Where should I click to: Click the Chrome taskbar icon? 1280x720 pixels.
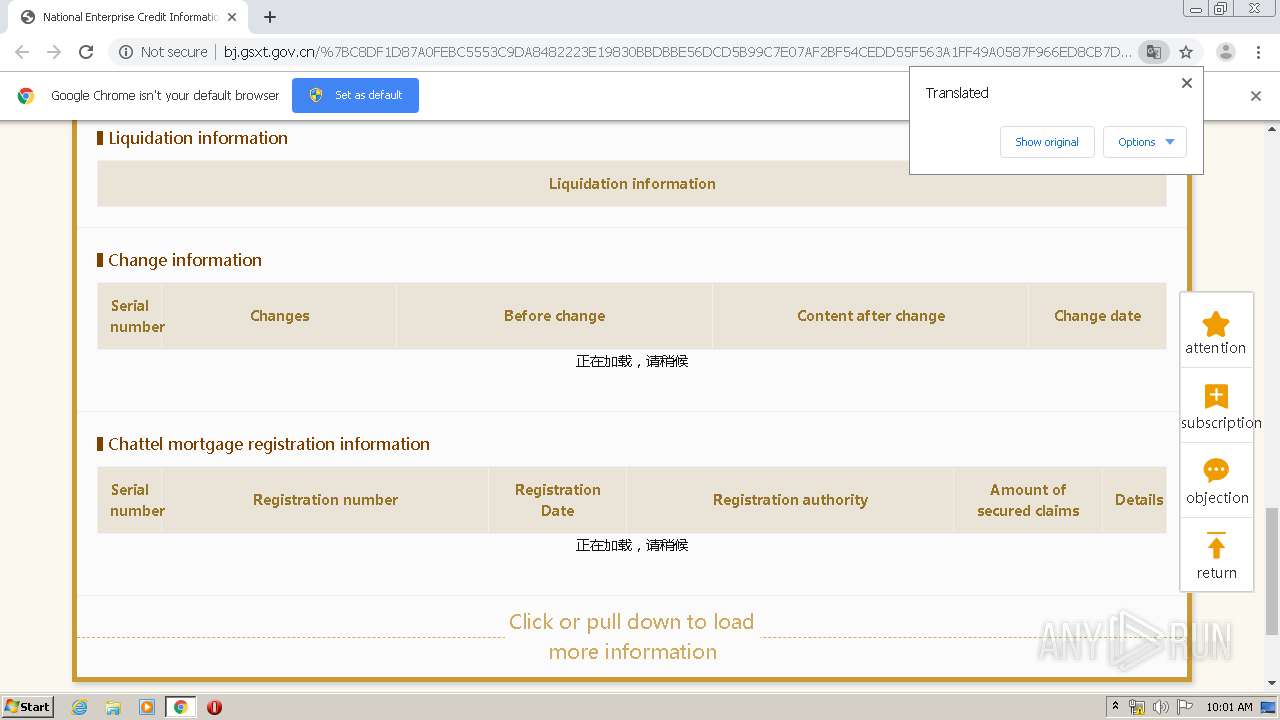[x=180, y=707]
